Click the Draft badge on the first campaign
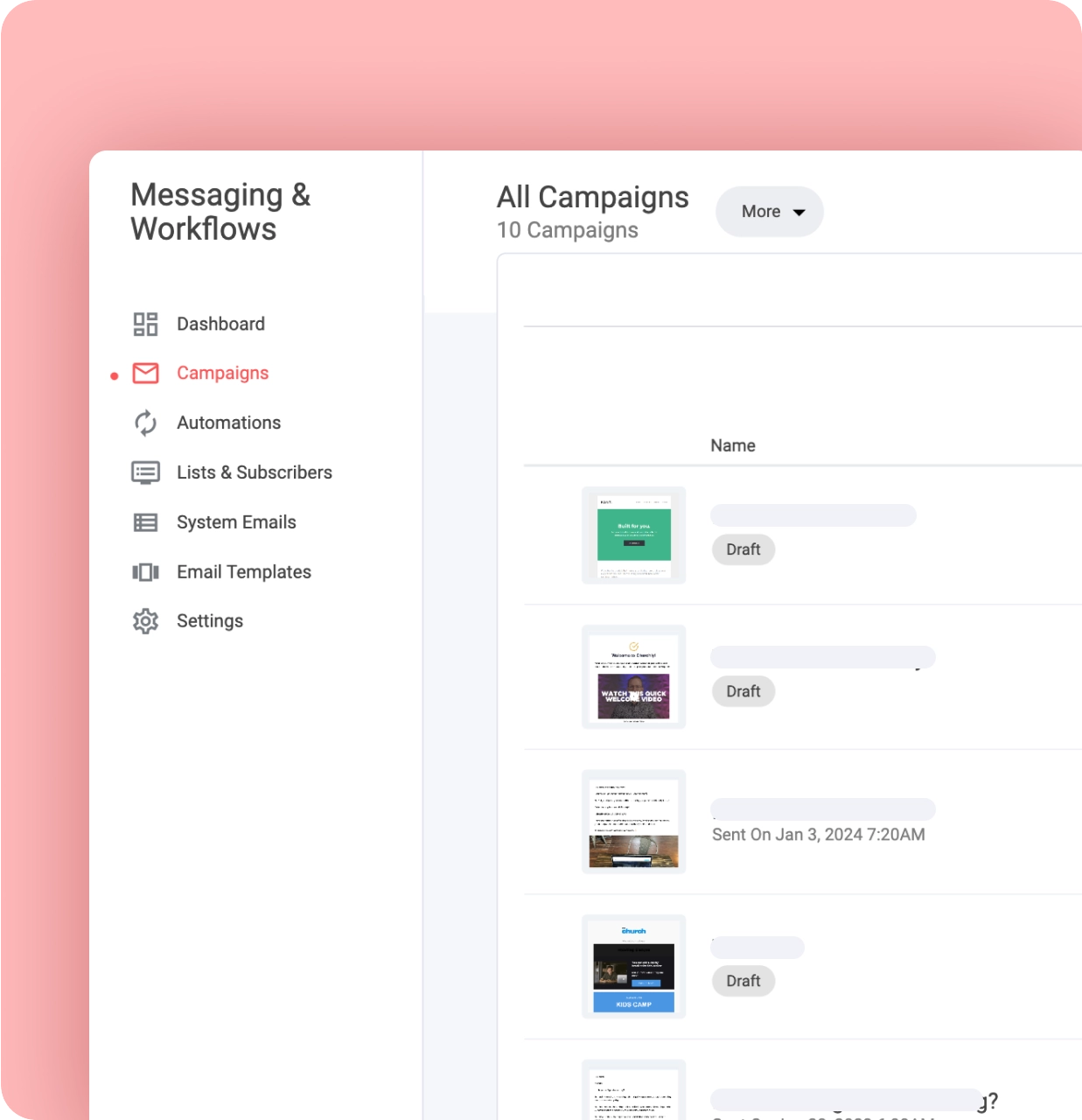The width and height of the screenshot is (1082, 1120). point(743,549)
